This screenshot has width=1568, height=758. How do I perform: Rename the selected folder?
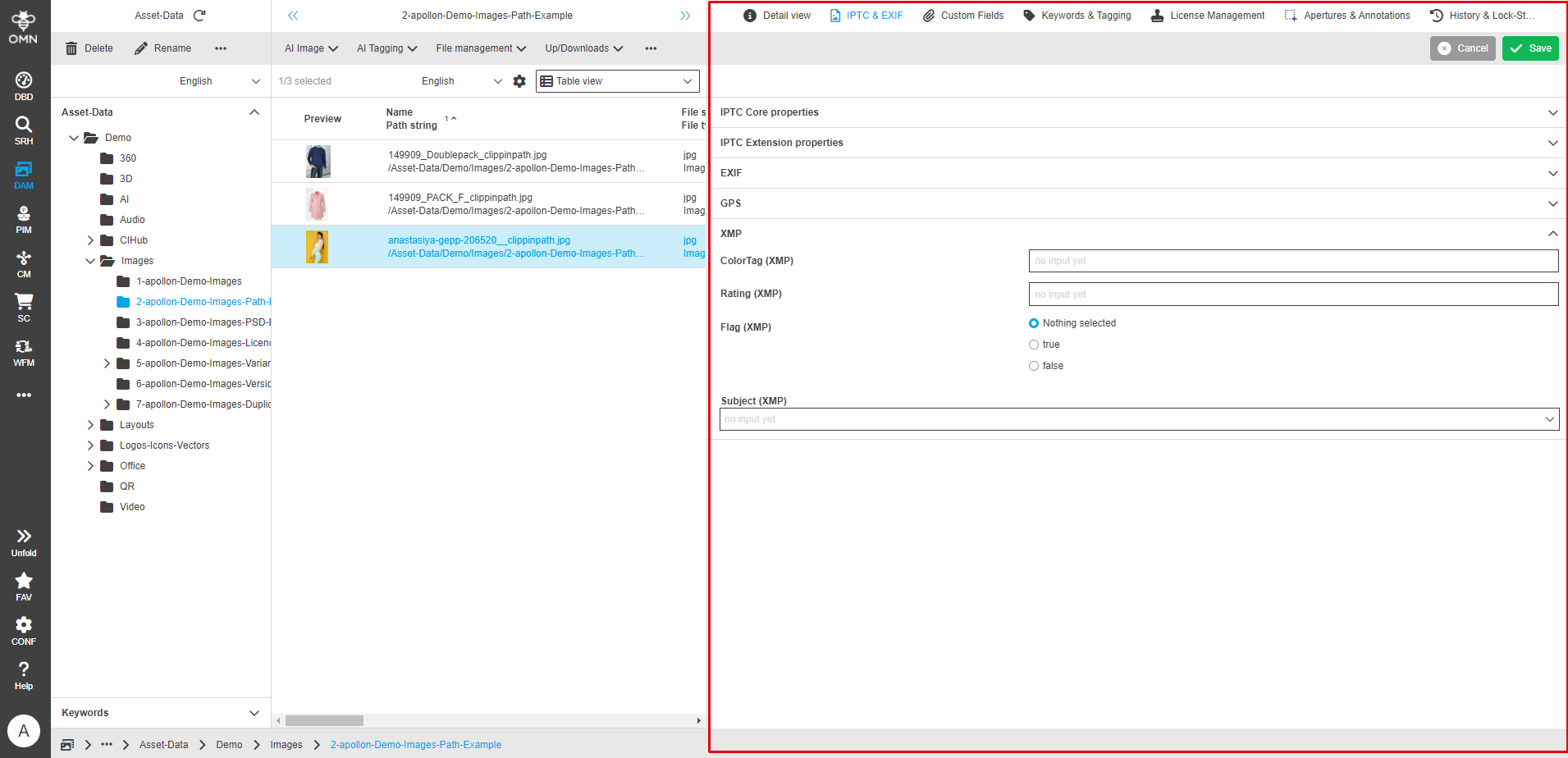click(162, 48)
